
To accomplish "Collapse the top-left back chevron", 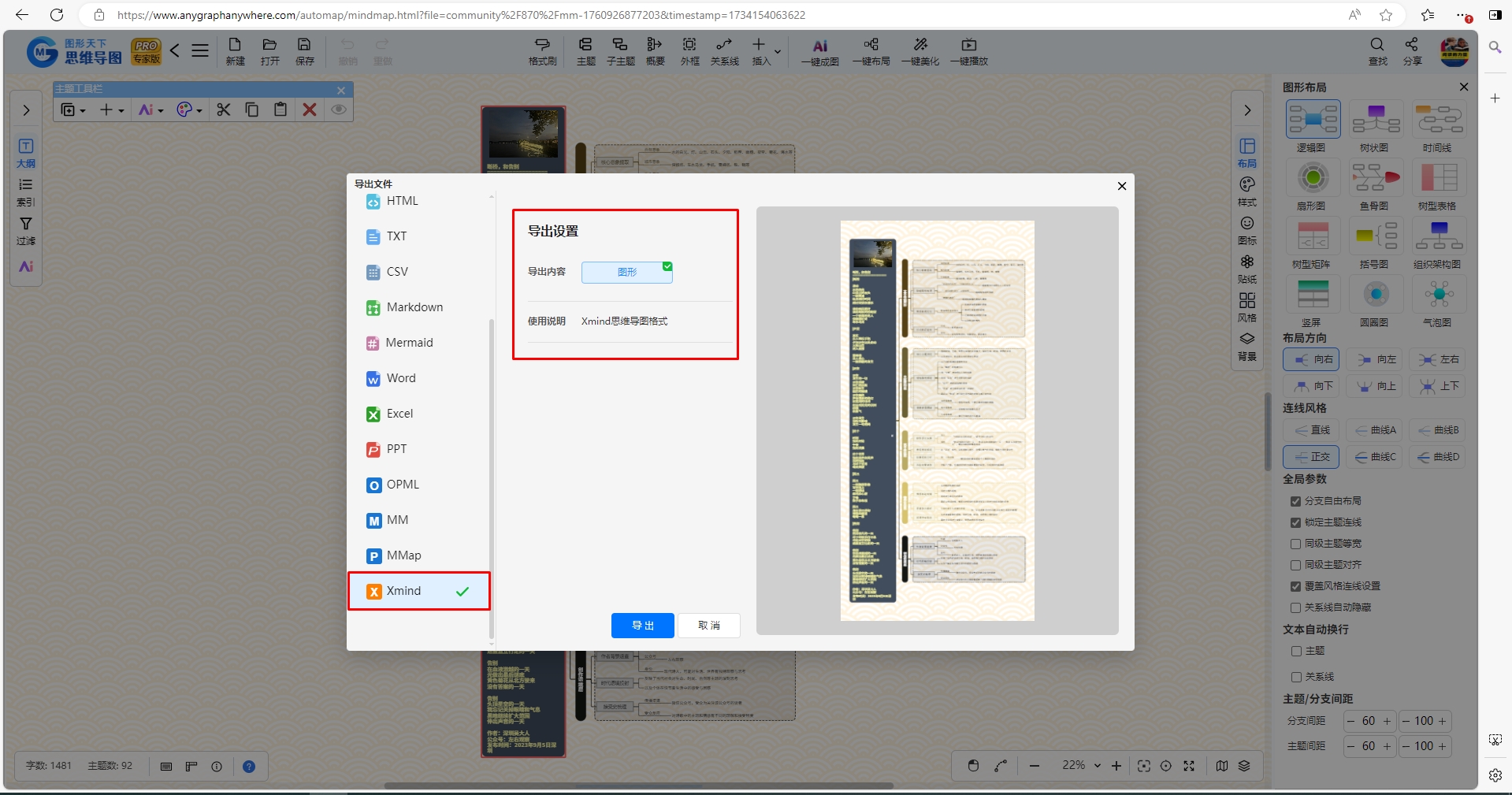I will click(x=175, y=51).
